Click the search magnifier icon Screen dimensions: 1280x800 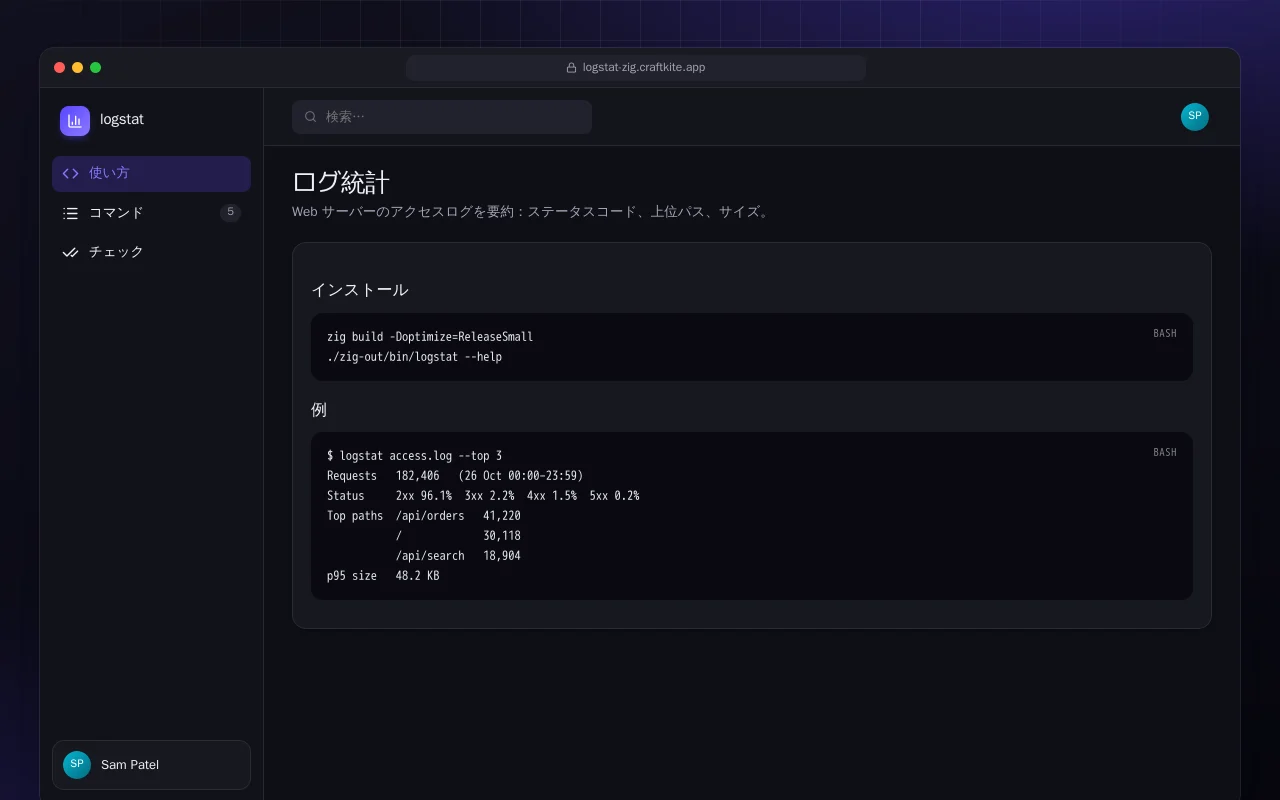311,117
